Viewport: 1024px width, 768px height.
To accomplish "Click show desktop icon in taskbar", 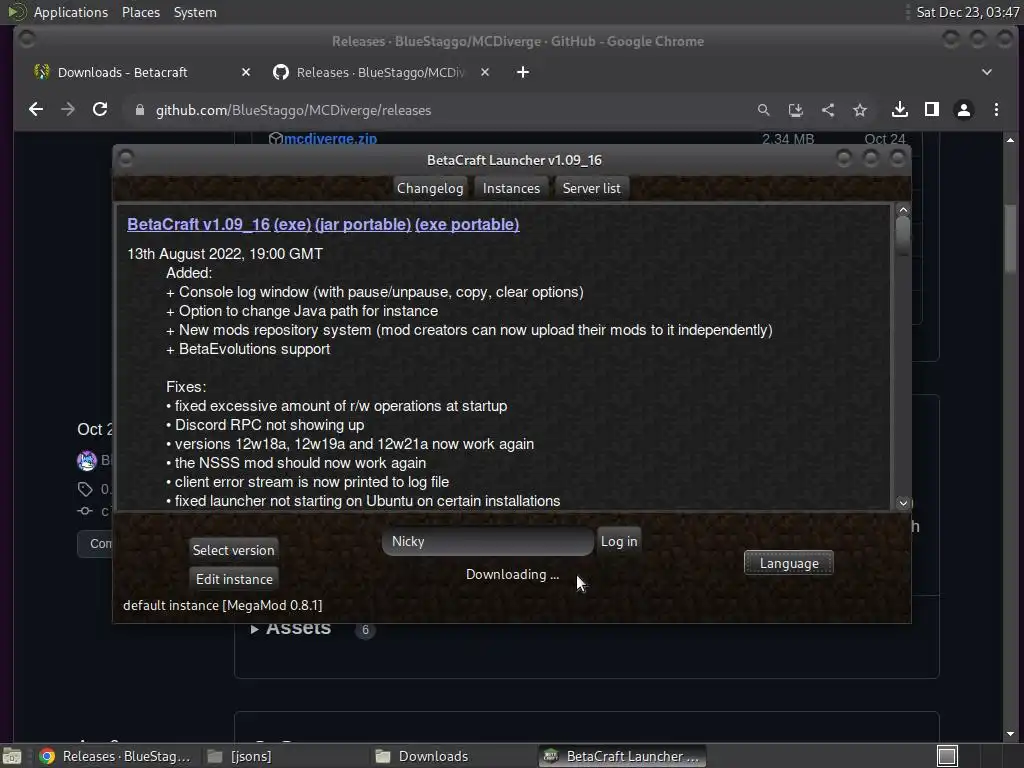I will pyautogui.click(x=12, y=756).
